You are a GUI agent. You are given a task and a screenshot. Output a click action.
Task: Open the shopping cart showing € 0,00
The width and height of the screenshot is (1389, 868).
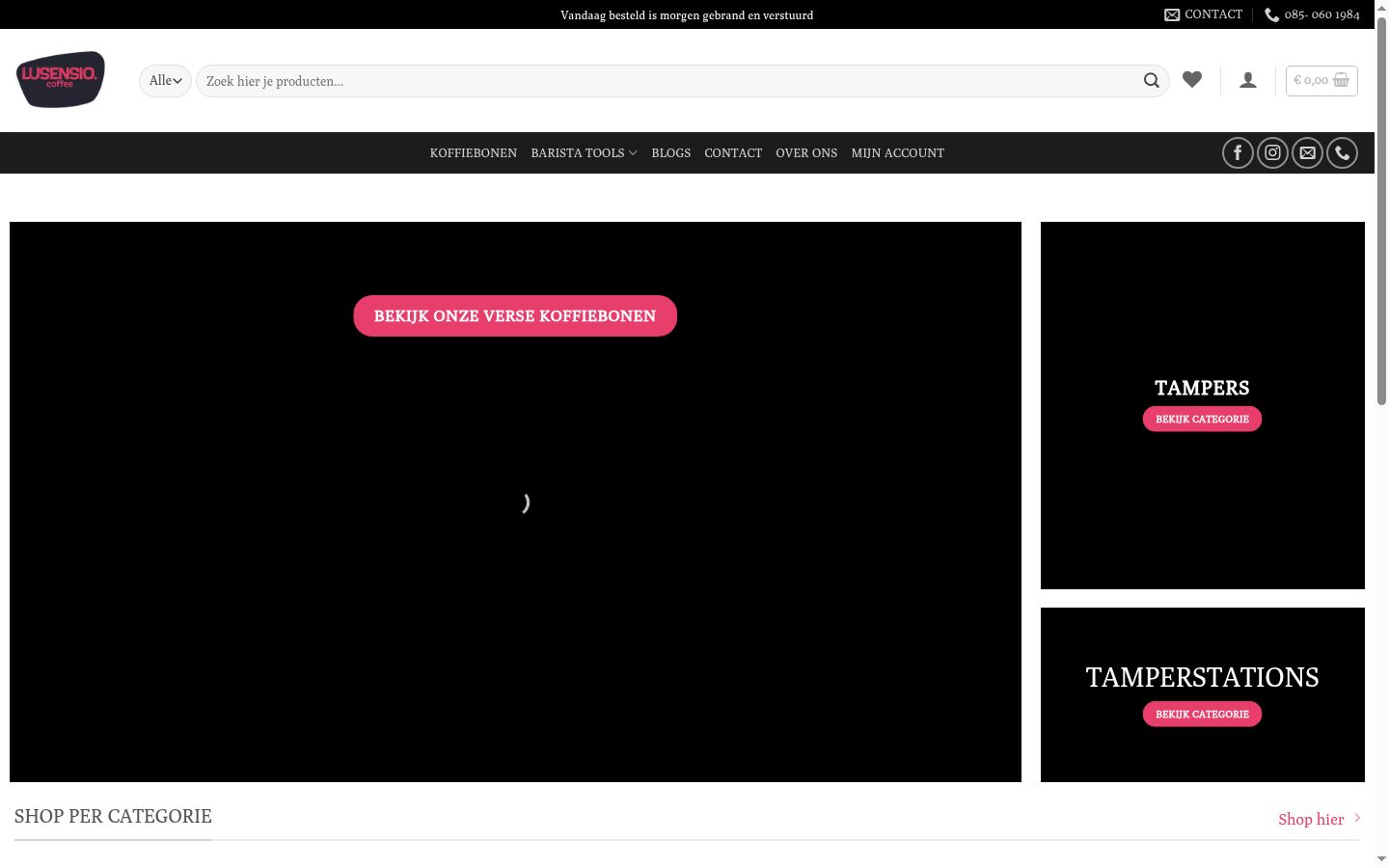pos(1321,81)
